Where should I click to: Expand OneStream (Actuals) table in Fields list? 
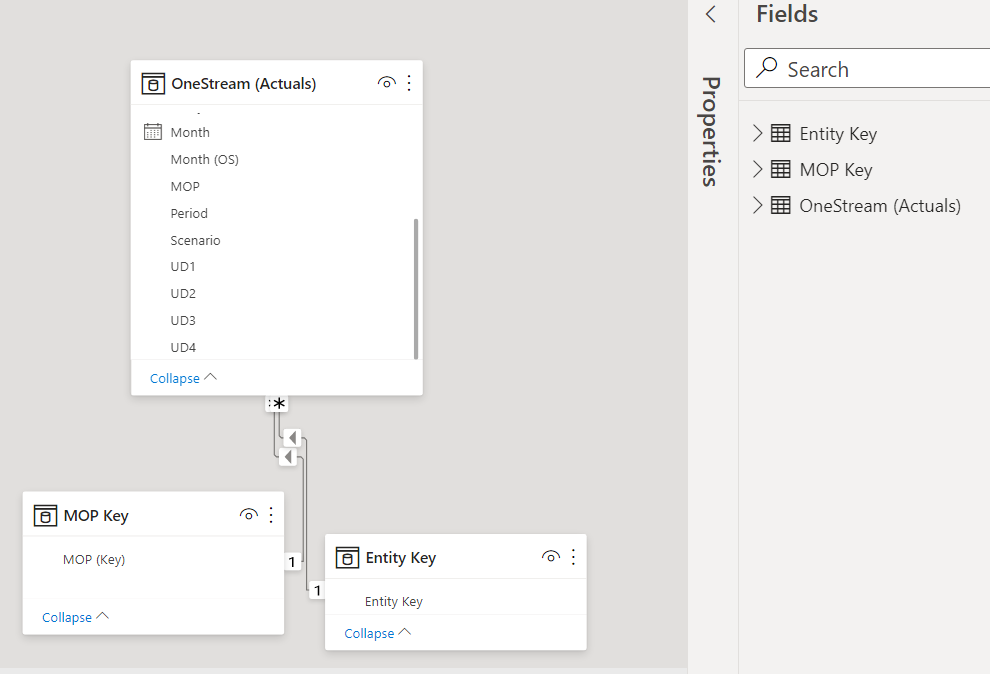coord(758,205)
